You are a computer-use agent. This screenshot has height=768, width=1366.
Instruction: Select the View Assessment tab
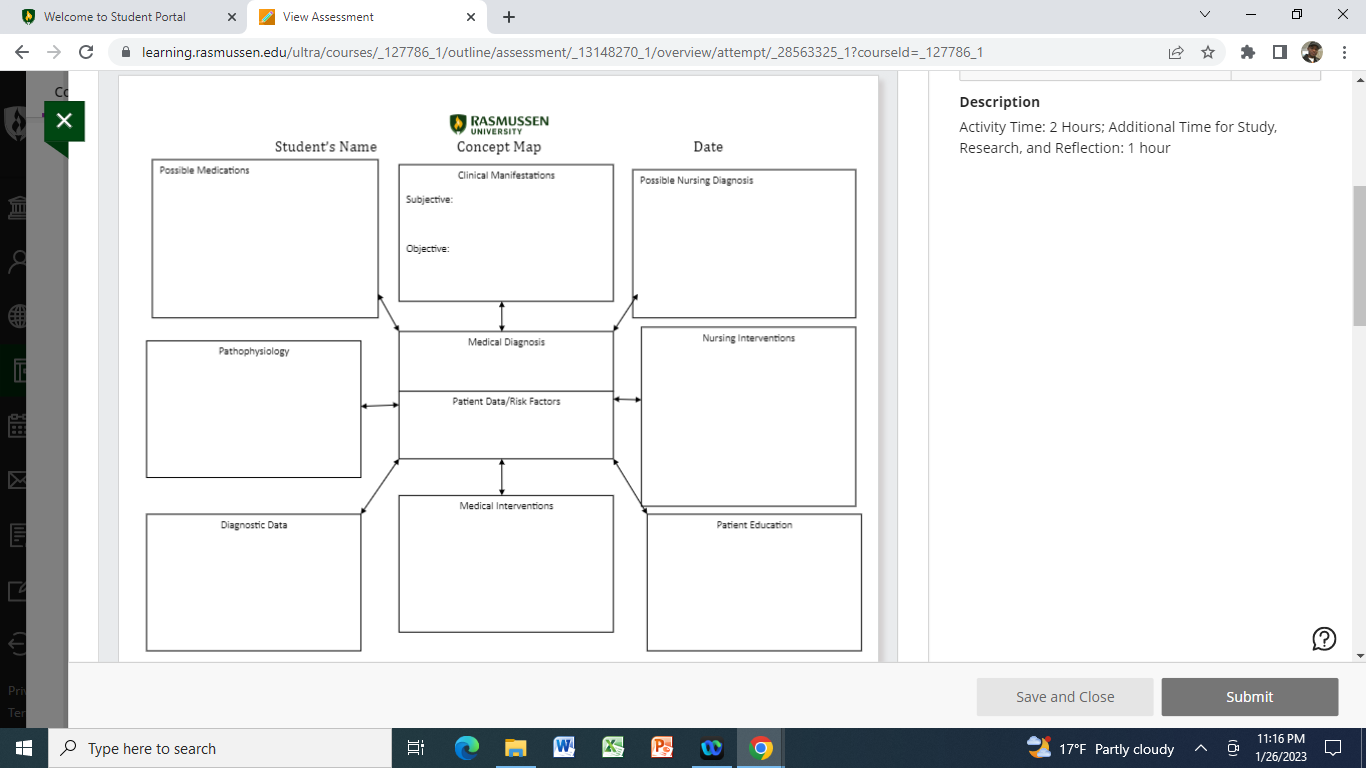tap(368, 17)
